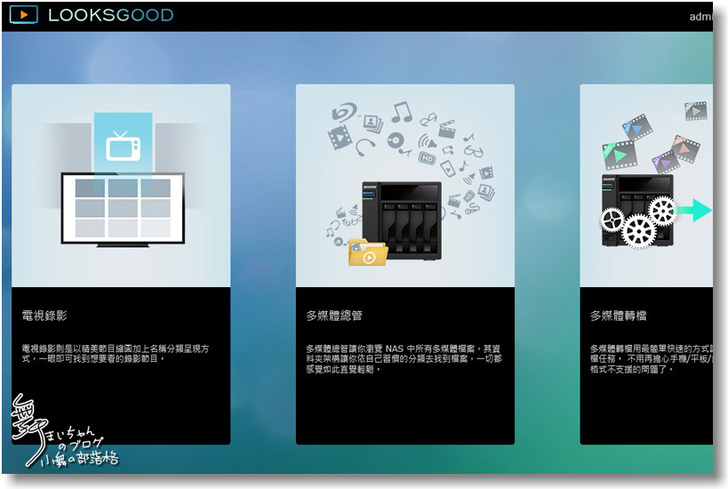Image resolution: width=728 pixels, height=489 pixels.
Task: Select the 多媒體轉檔 heading
Action: (x=618, y=316)
